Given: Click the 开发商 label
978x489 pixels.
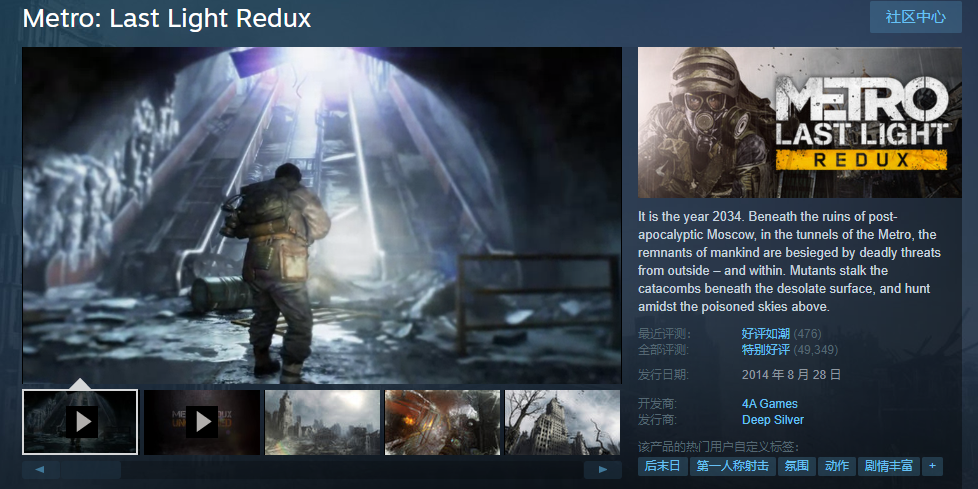Looking at the screenshot, I should (x=657, y=404).
